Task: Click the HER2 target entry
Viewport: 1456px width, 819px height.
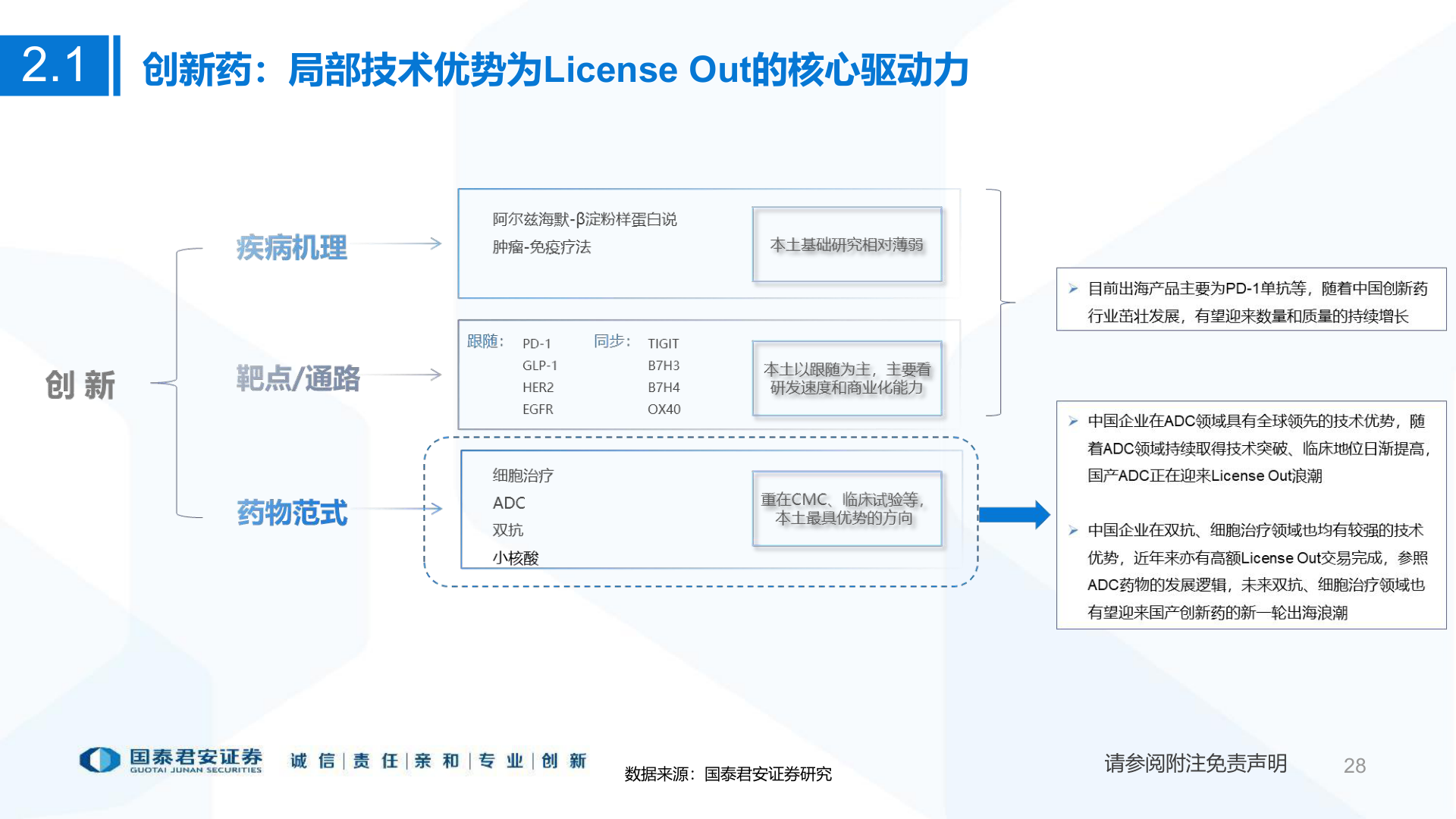Action: pos(538,388)
